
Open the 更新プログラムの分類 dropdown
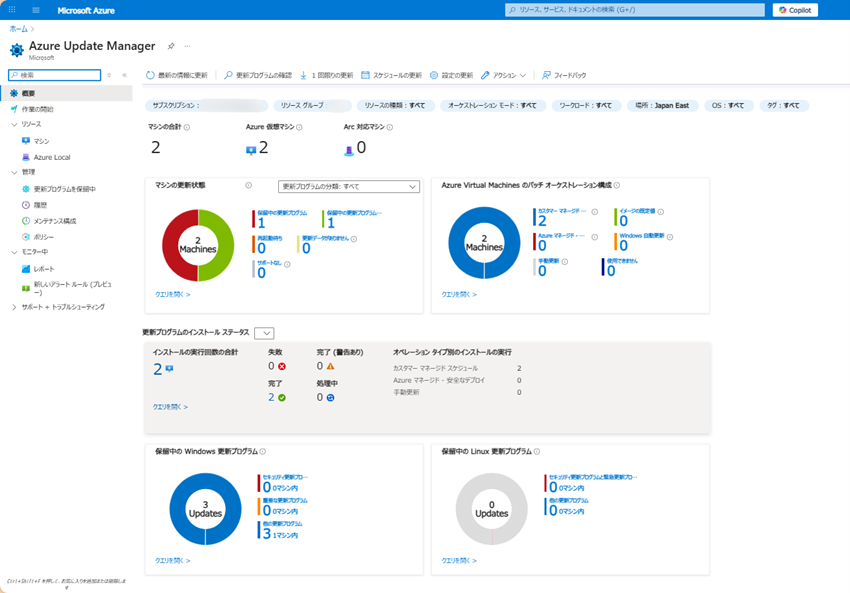[x=348, y=186]
